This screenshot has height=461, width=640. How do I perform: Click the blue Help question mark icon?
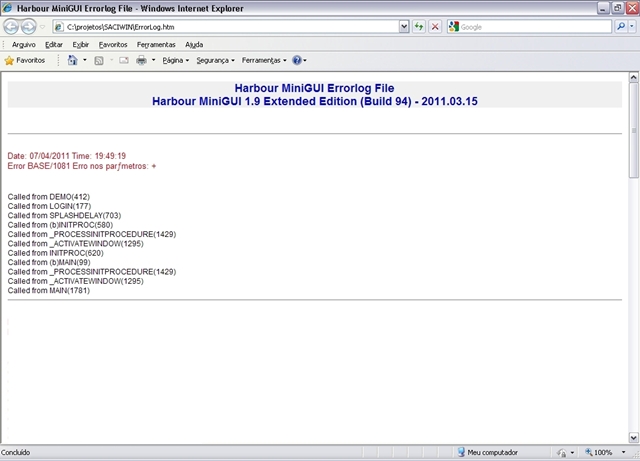[x=297, y=60]
